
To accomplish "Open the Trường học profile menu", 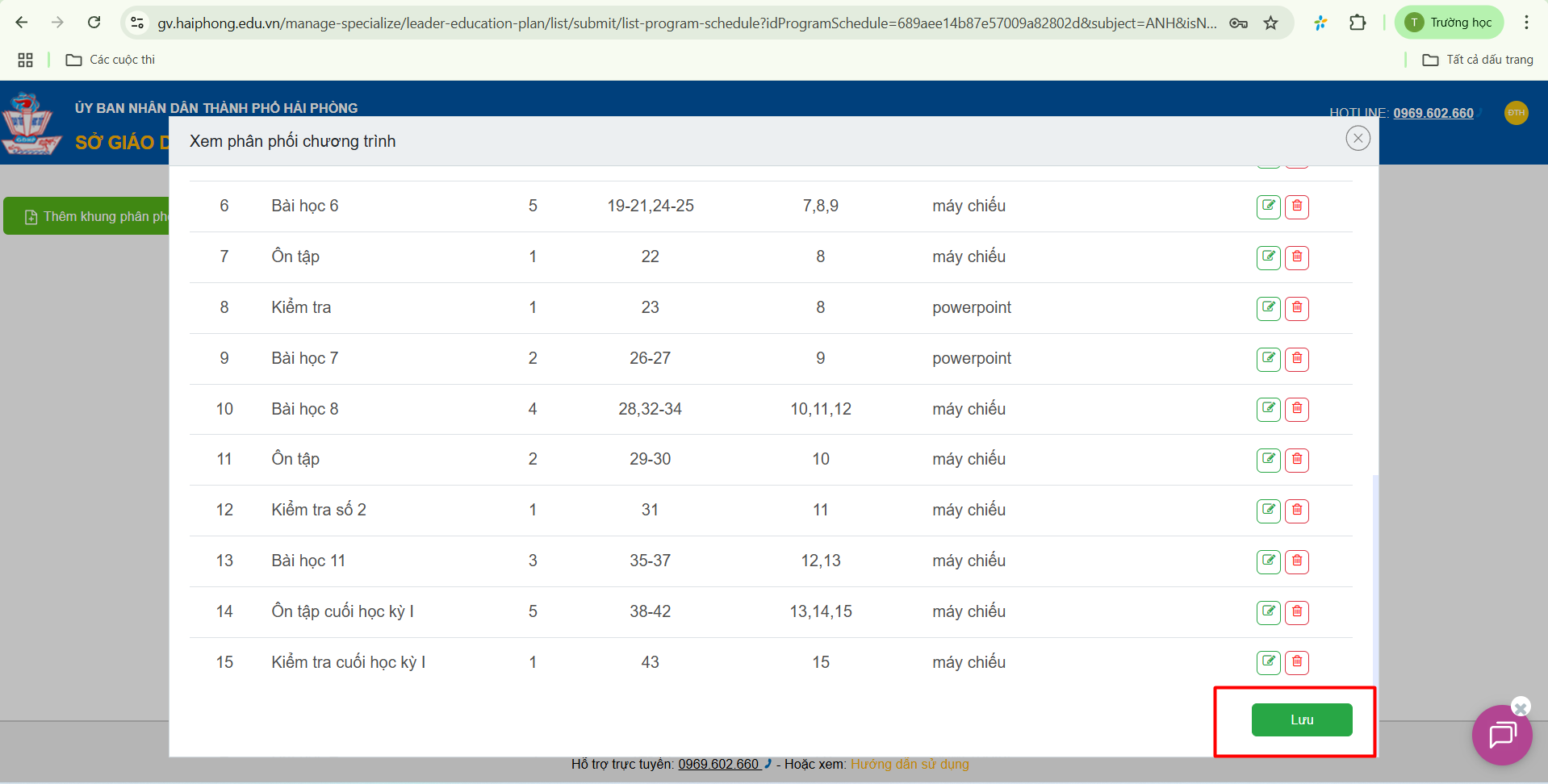I will pyautogui.click(x=1449, y=23).
